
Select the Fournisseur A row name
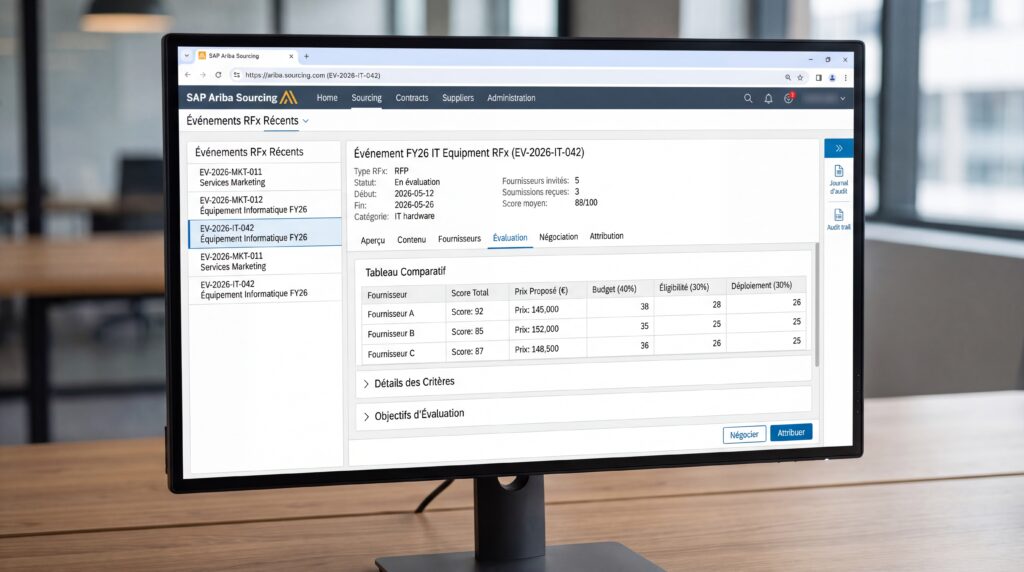tap(391, 314)
